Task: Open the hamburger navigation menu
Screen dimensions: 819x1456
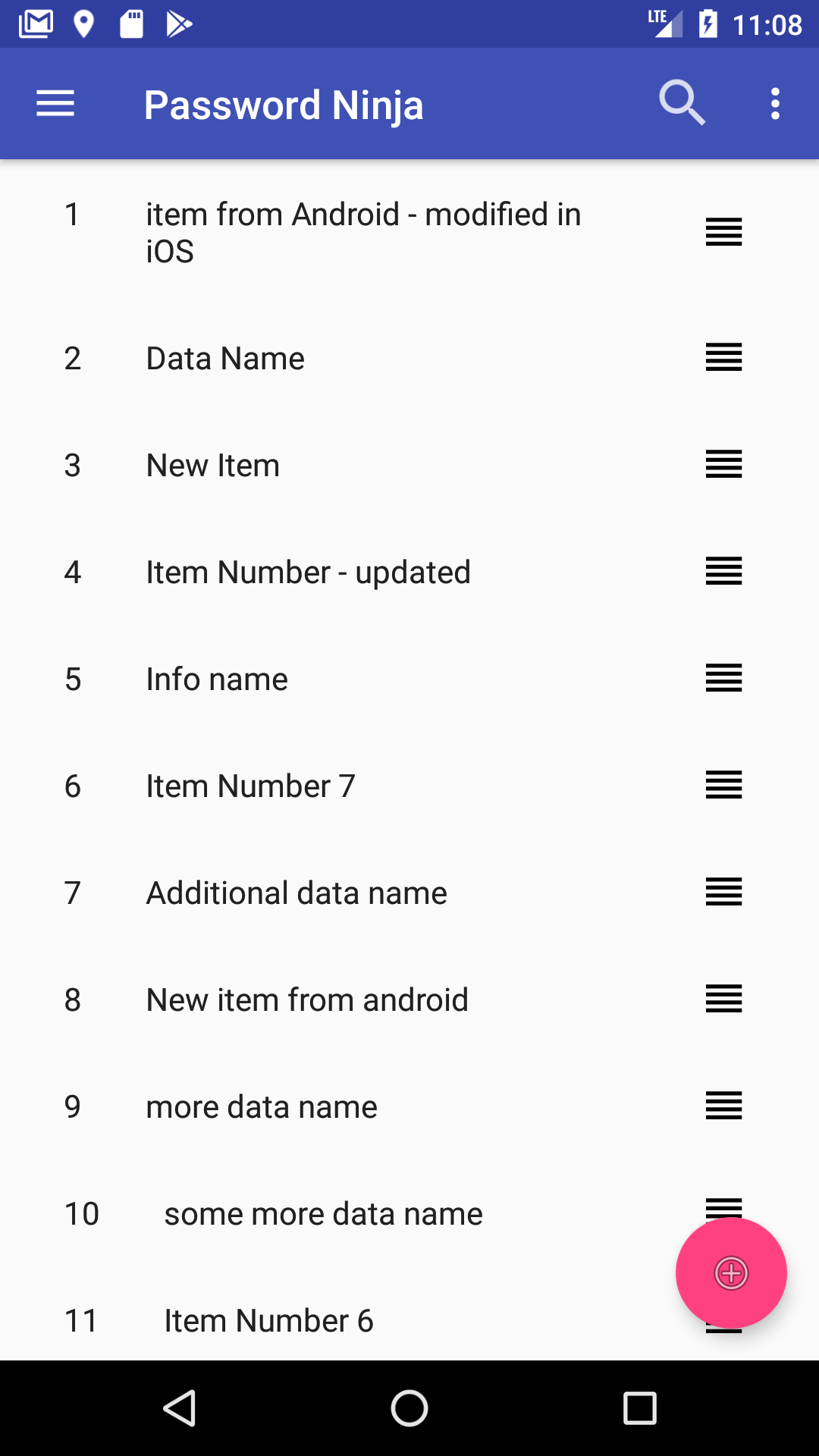Action: click(55, 104)
